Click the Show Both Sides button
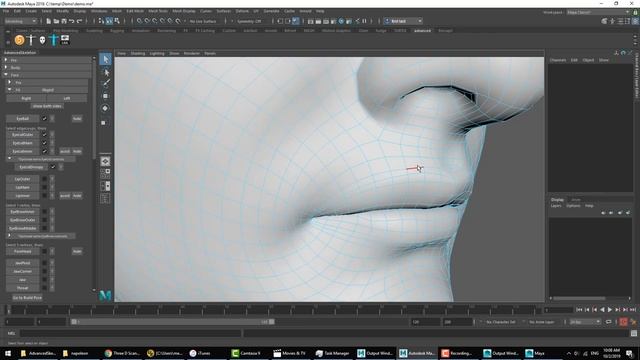The height and width of the screenshot is (360, 640). click(47, 106)
